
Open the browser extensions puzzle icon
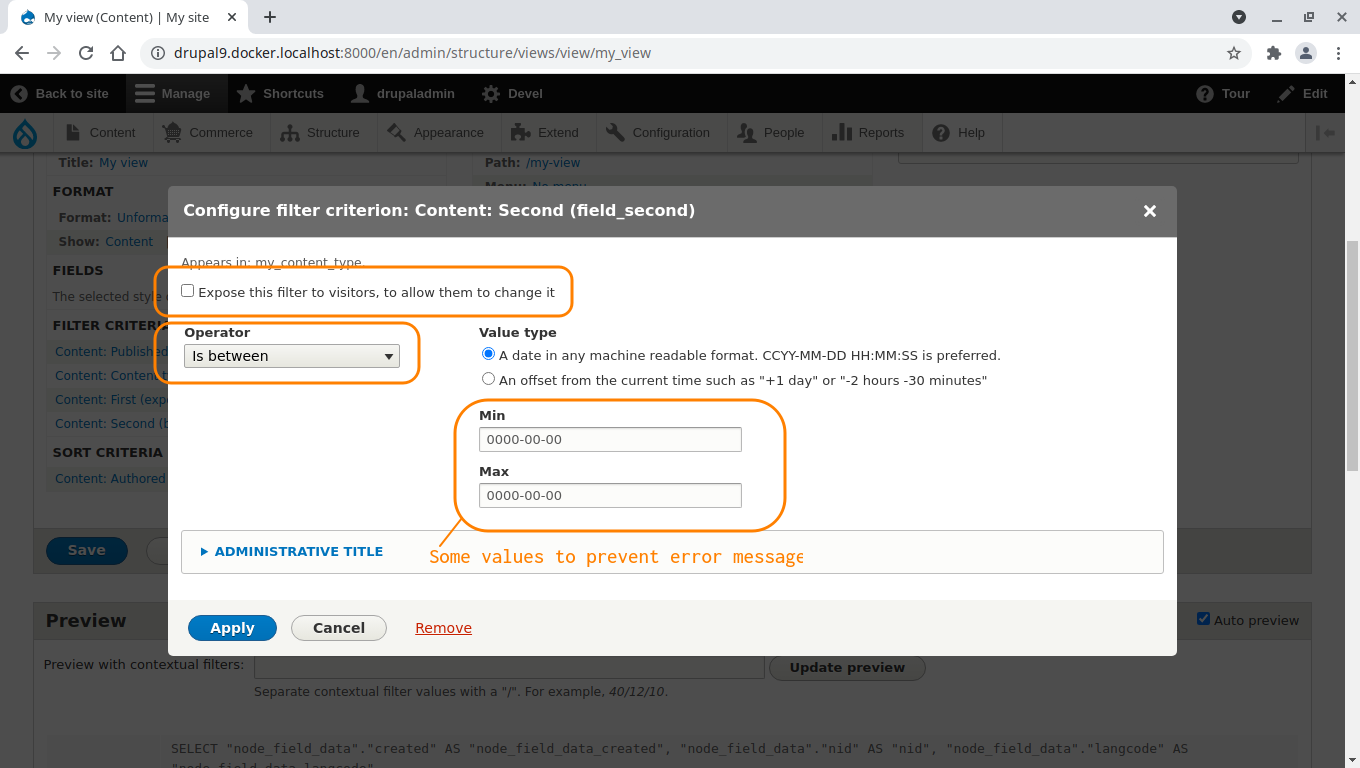pos(1273,53)
